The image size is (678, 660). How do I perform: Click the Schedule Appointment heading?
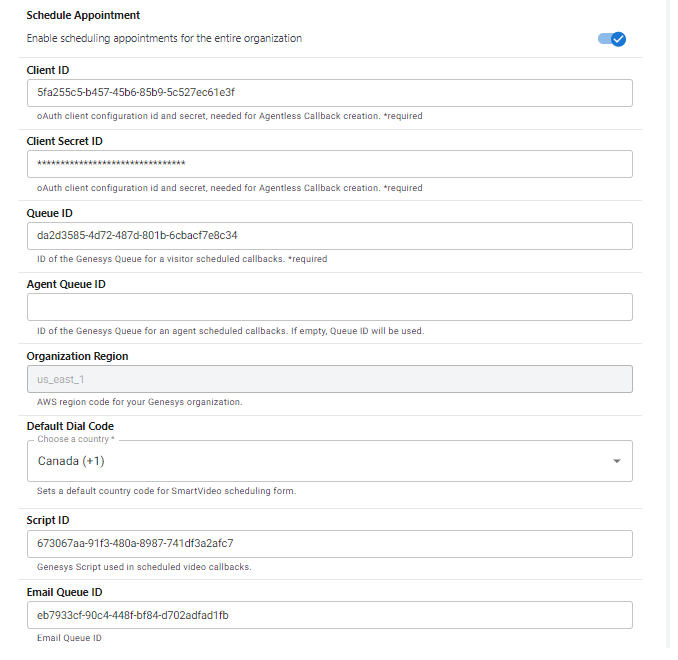83,15
